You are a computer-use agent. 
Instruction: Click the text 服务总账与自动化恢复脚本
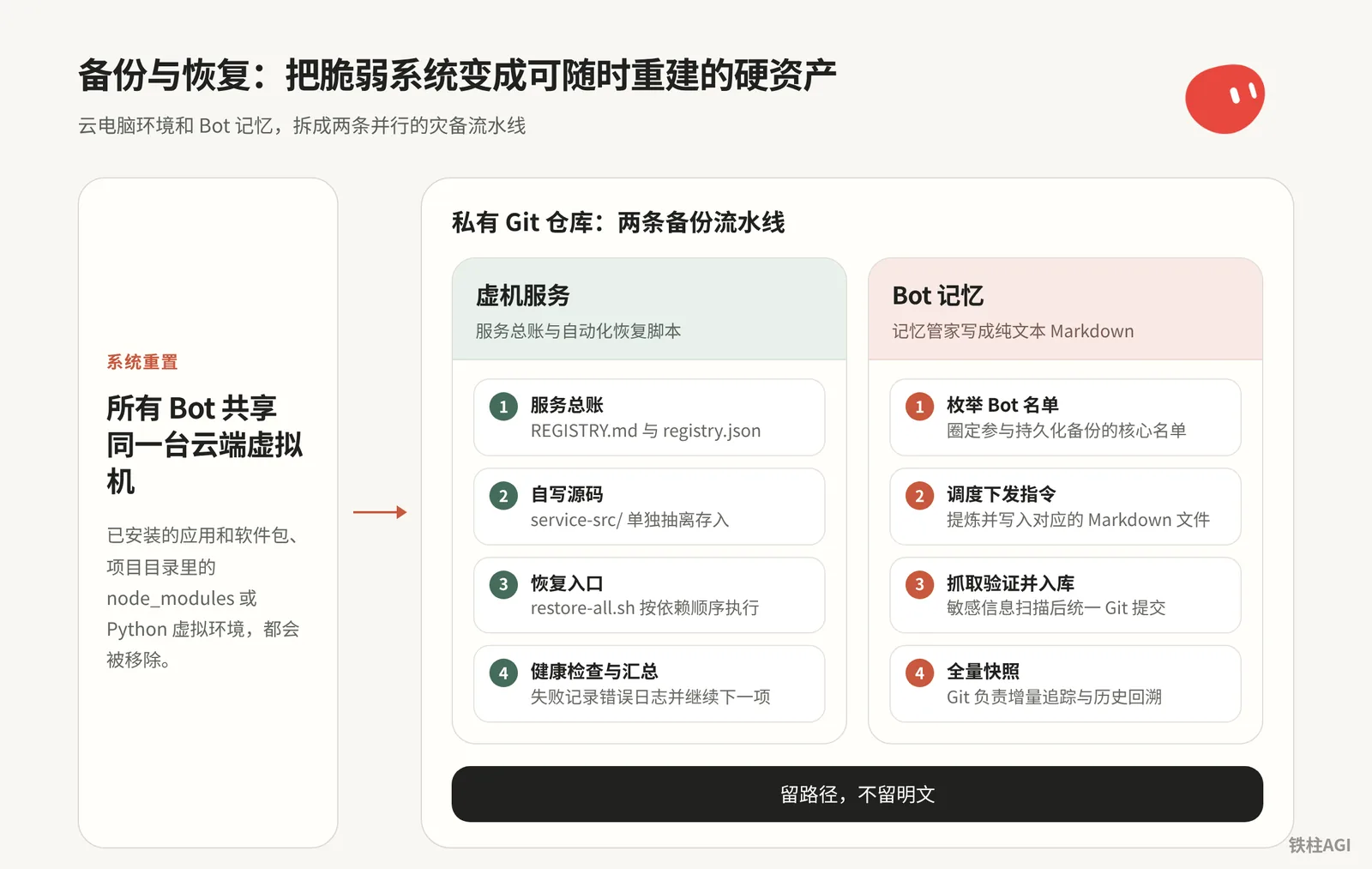[x=579, y=331]
